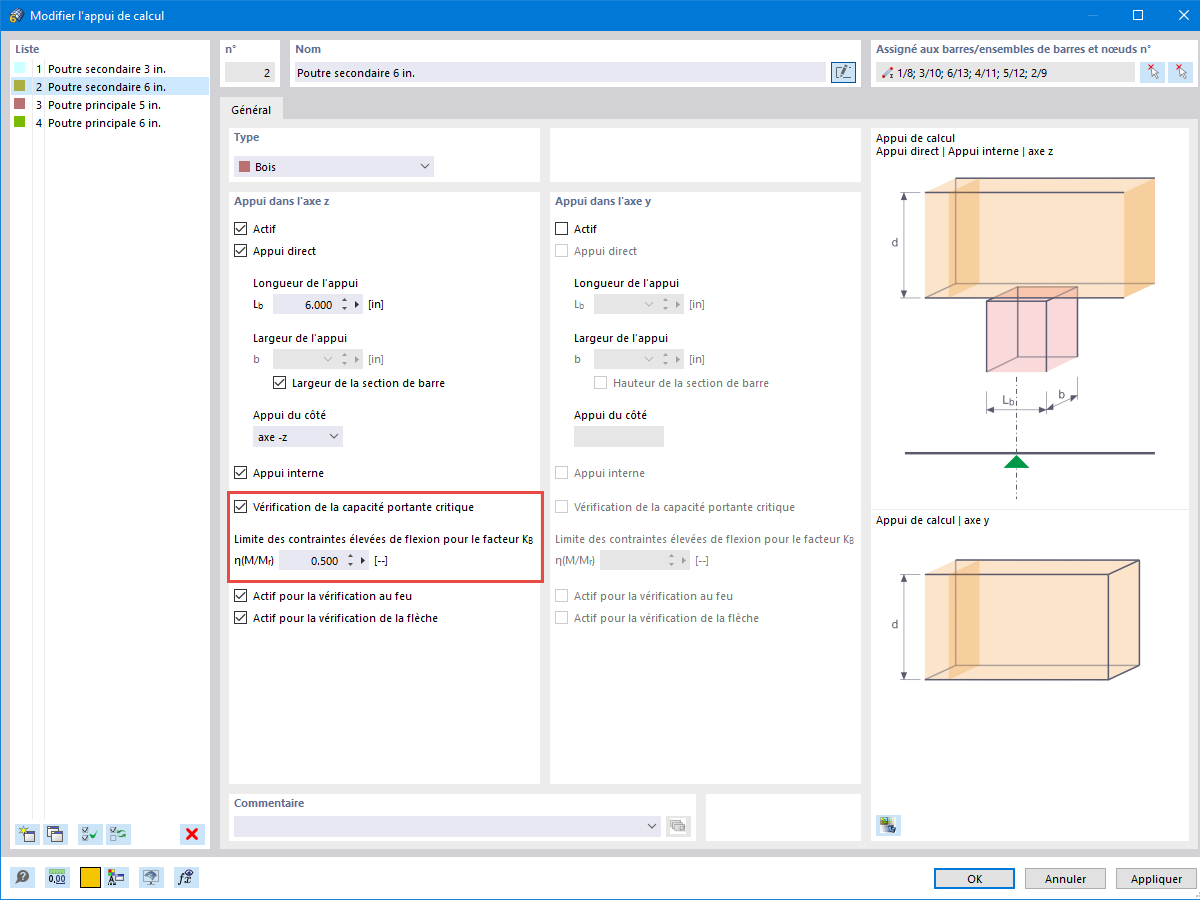
Task: Select Poutre secondaire 6 in. in list
Action: [x=106, y=87]
